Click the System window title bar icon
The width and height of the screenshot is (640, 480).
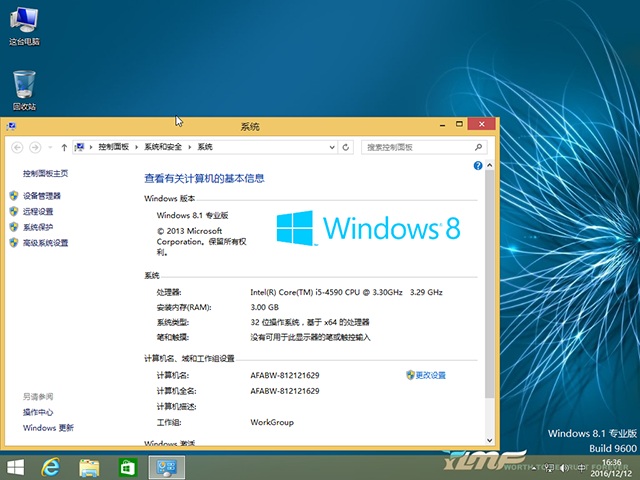click(x=11, y=126)
